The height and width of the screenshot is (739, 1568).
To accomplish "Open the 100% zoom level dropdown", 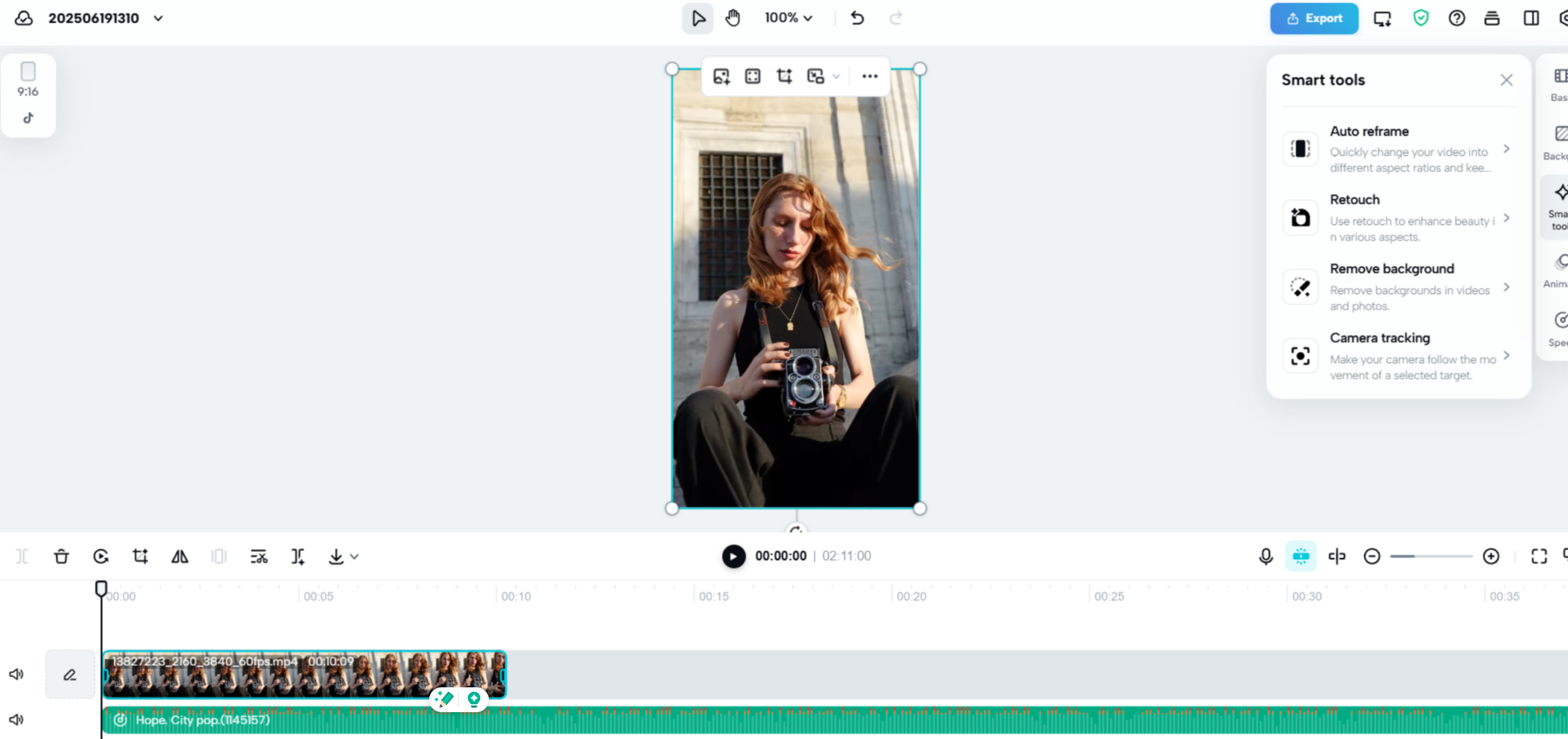I will point(788,18).
